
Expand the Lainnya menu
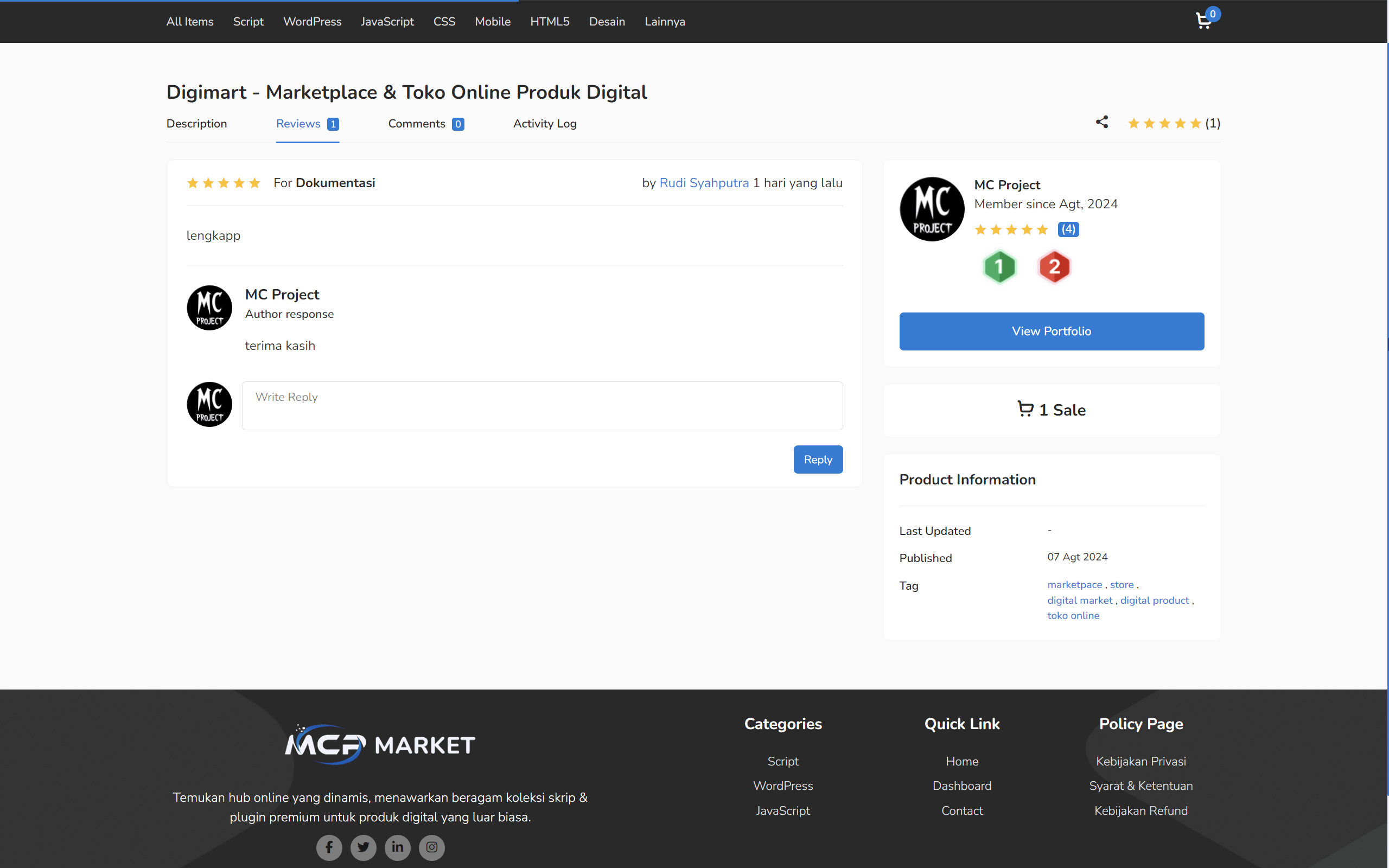(x=665, y=21)
